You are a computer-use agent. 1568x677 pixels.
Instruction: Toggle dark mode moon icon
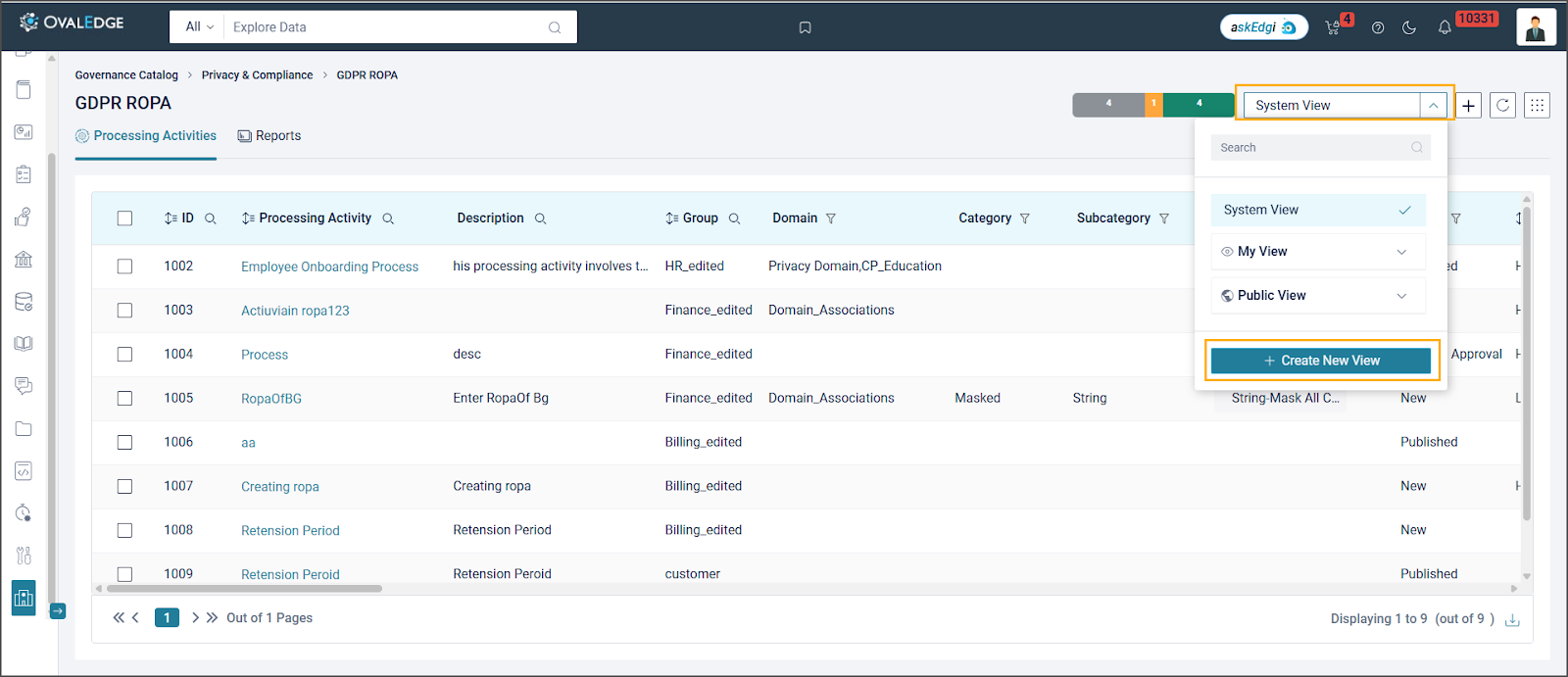[x=1409, y=27]
